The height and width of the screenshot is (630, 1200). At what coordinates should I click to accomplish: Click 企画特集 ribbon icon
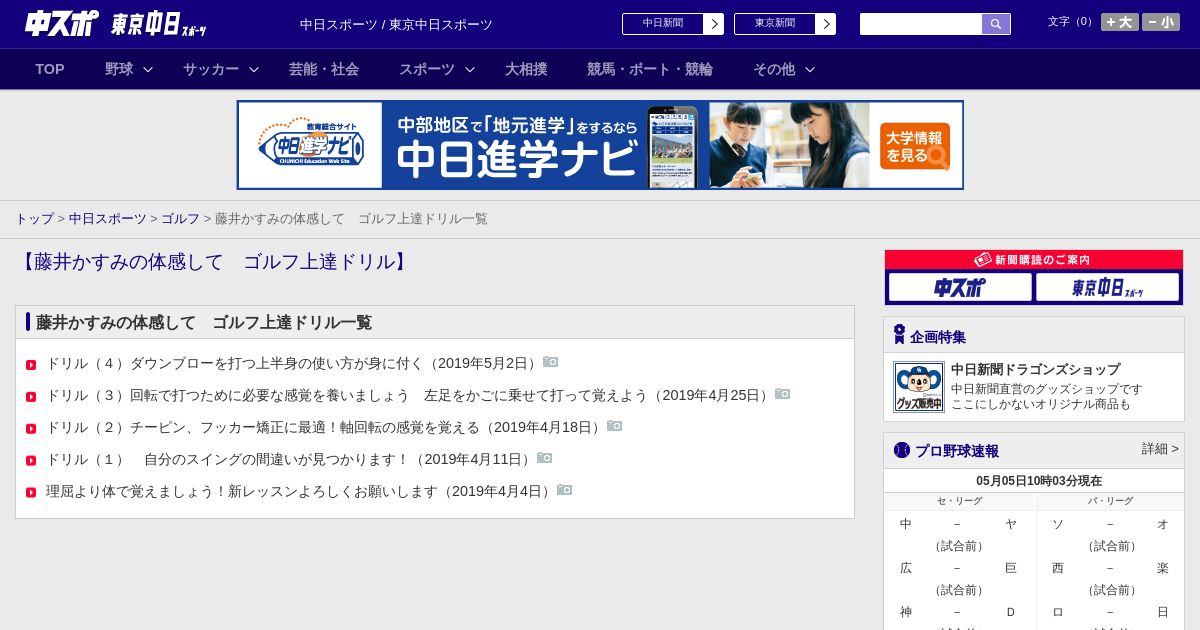tap(899, 335)
